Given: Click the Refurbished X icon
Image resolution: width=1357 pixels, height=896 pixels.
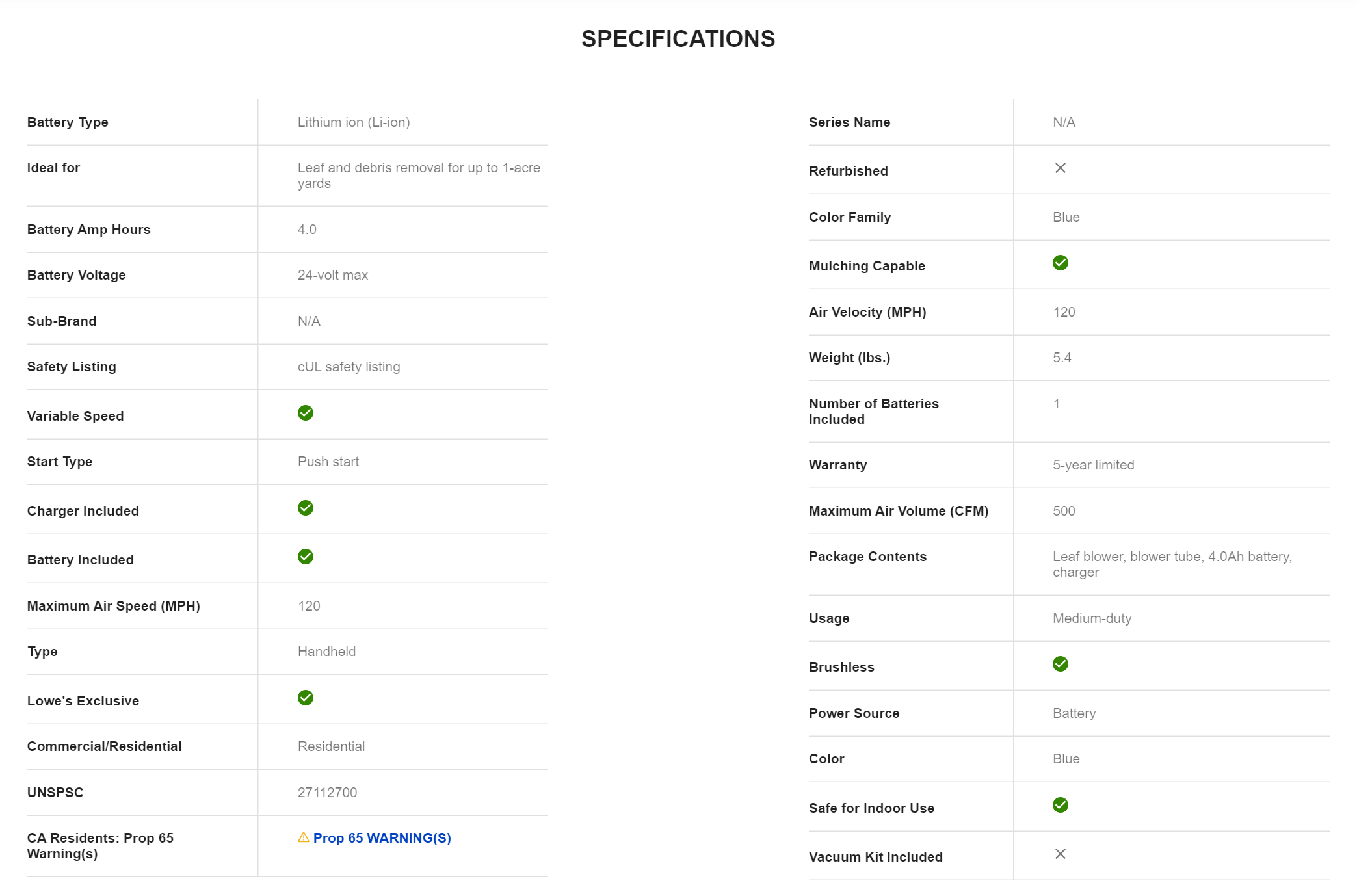Looking at the screenshot, I should pos(1061,168).
